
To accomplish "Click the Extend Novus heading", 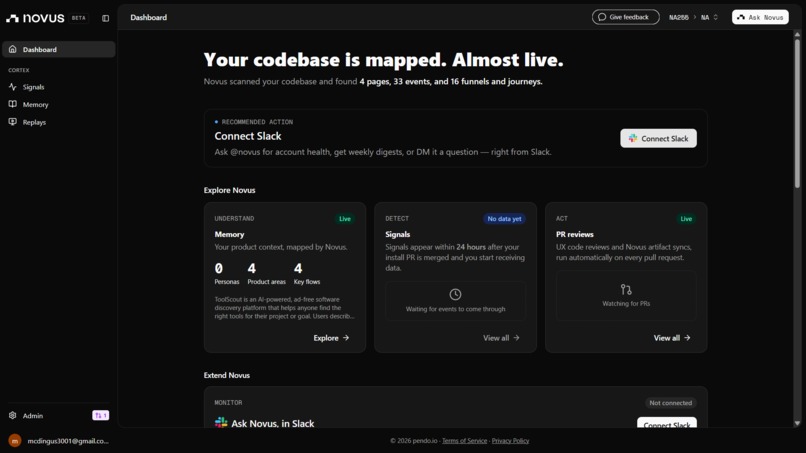I will pos(227,375).
